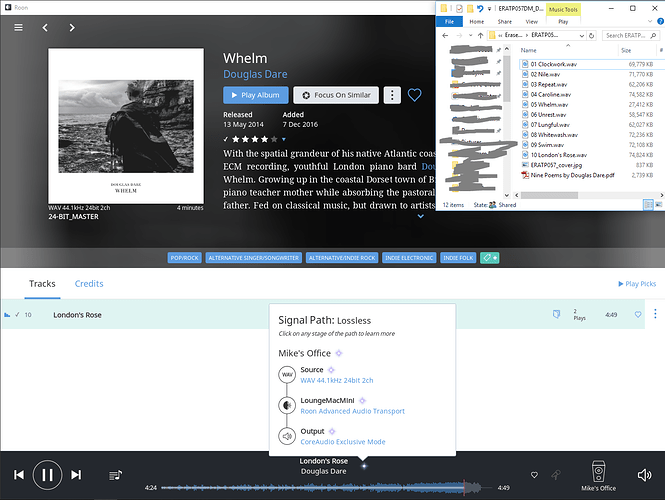Viewport: 665px width, 500px height.
Task: Expand the album description chevron
Action: pyautogui.click(x=421, y=216)
